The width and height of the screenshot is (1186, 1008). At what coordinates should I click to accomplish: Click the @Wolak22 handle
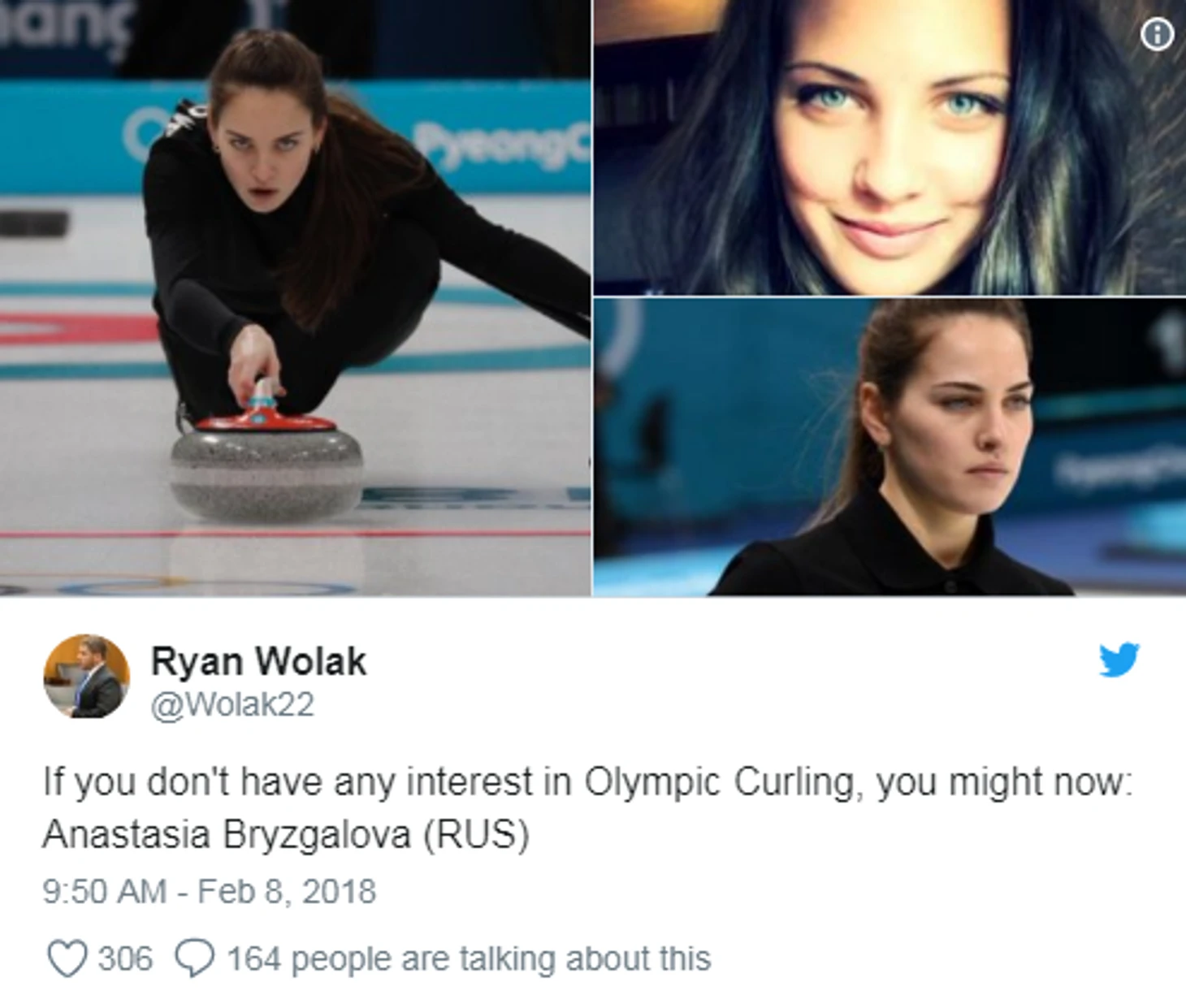[x=232, y=705]
